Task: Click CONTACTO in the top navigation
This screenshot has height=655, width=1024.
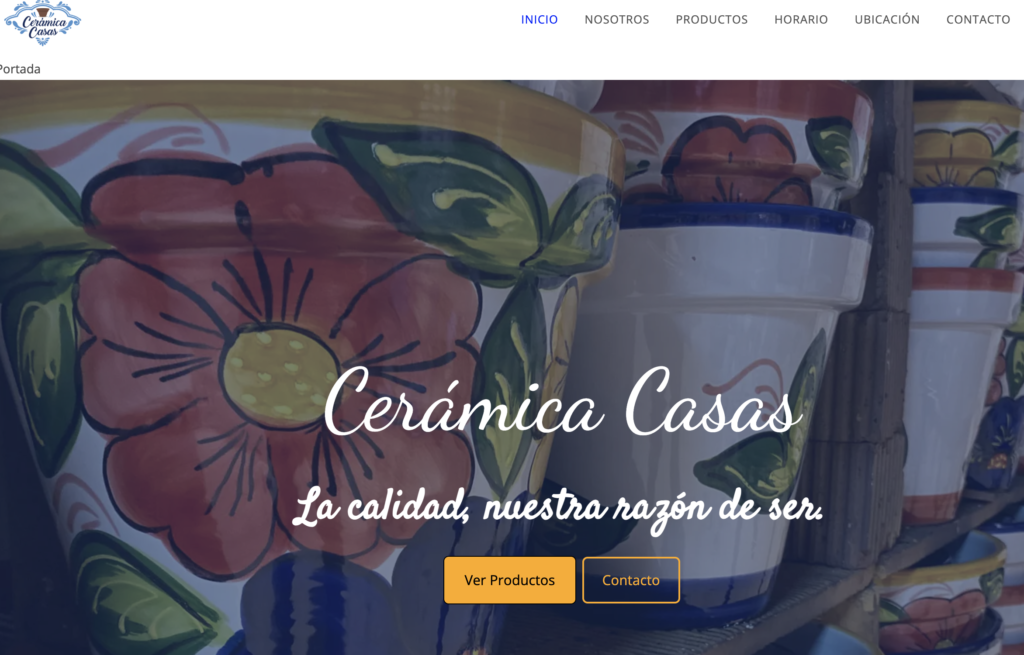Action: click(x=978, y=20)
